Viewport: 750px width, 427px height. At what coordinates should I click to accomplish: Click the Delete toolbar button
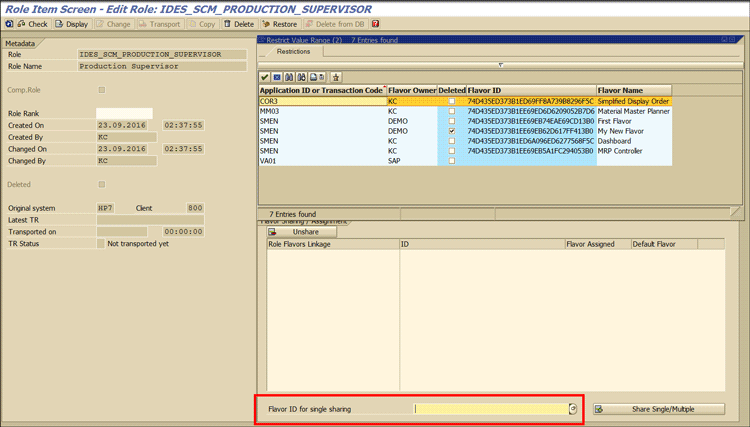tap(239, 24)
